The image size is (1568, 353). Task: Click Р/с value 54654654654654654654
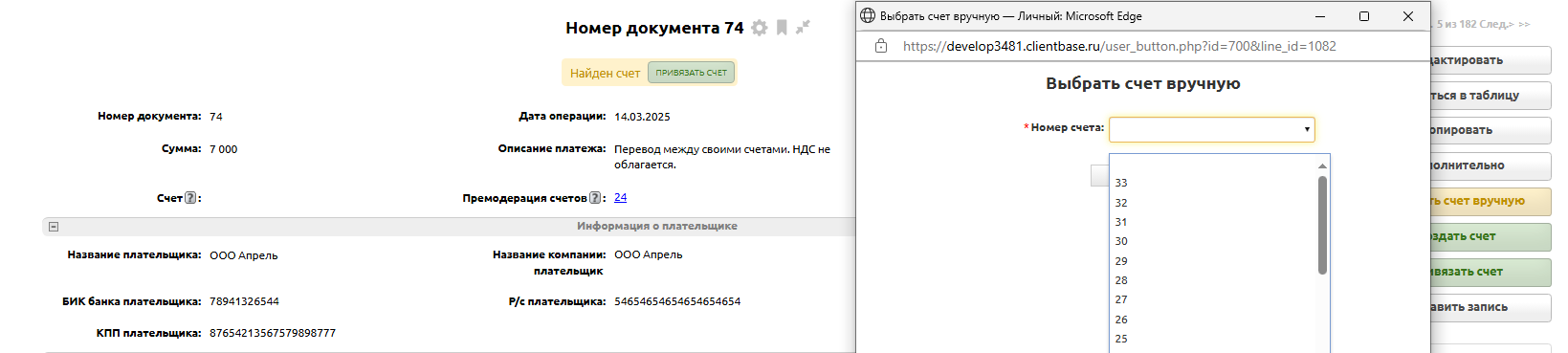coord(677,301)
